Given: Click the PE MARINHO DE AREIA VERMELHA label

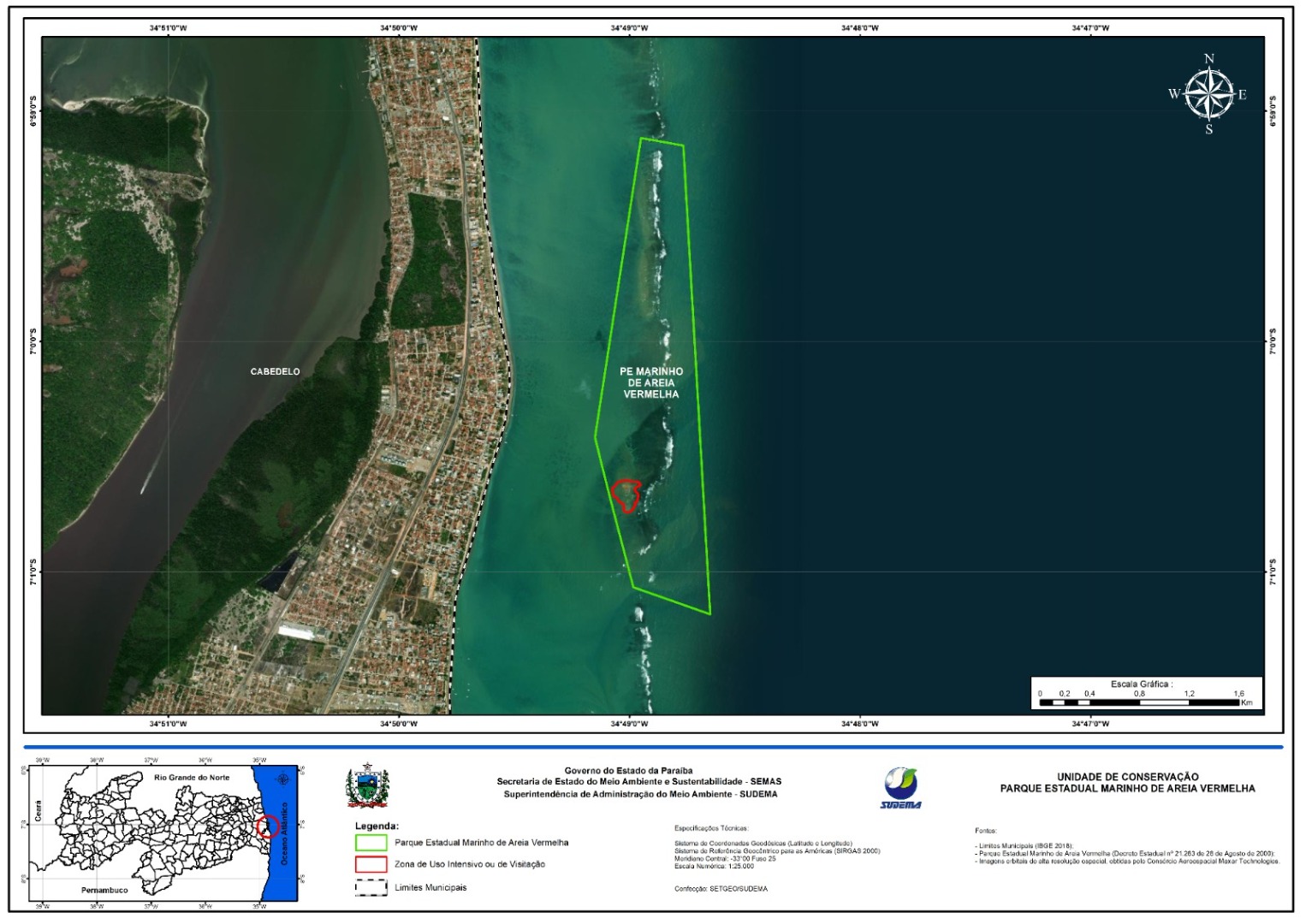Looking at the screenshot, I should click(651, 382).
